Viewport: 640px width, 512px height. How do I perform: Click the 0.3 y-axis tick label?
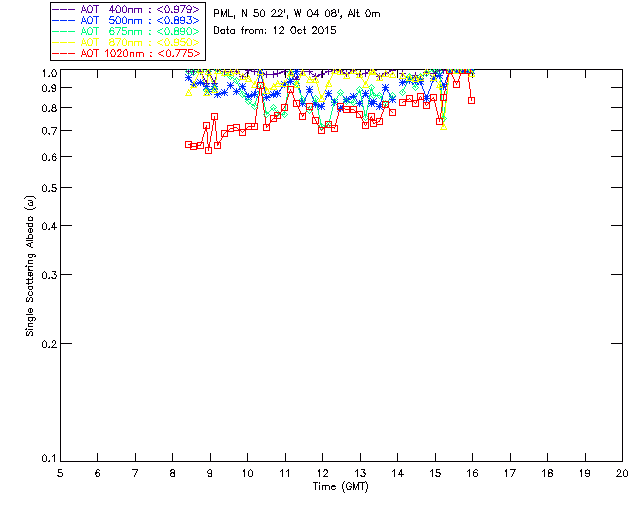(49, 275)
